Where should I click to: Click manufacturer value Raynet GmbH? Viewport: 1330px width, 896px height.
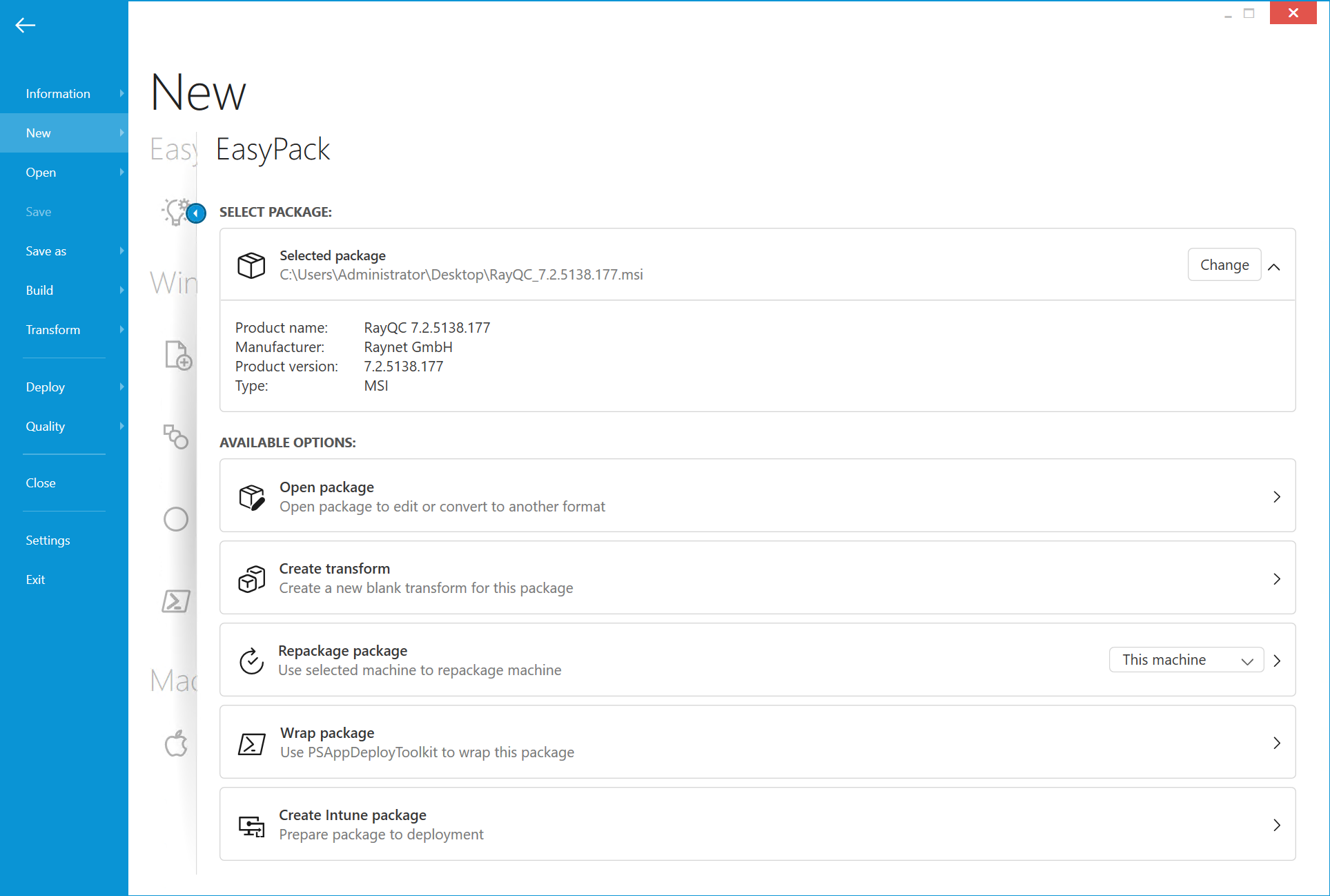point(409,347)
